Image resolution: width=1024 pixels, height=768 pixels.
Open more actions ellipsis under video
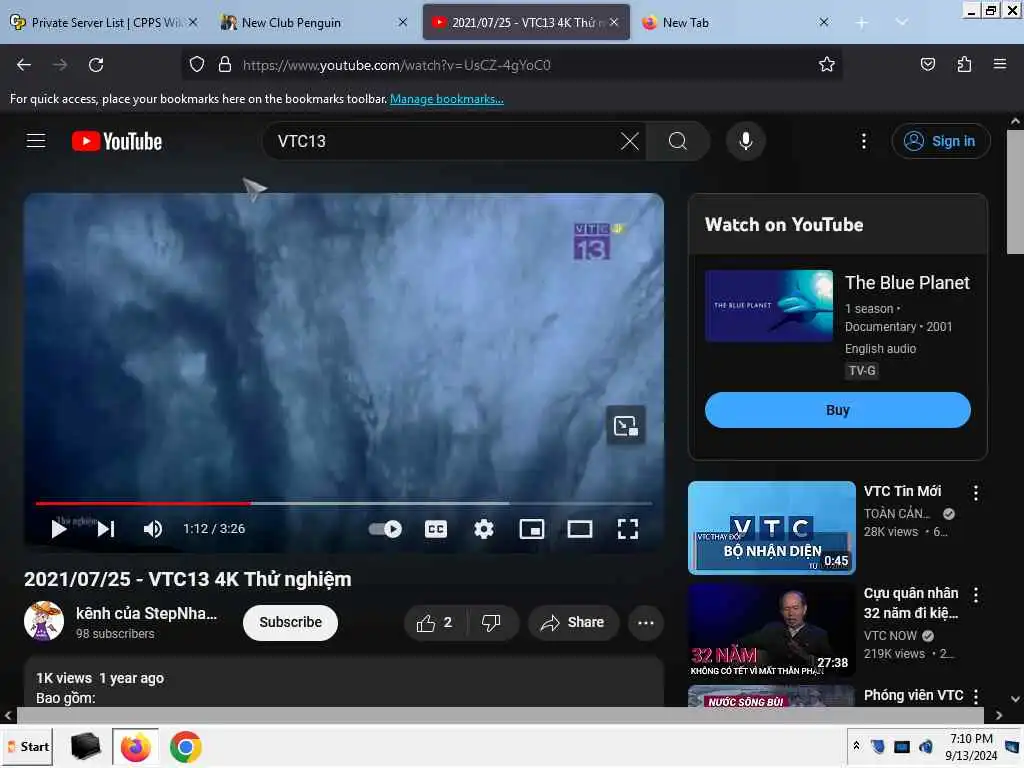coord(645,623)
